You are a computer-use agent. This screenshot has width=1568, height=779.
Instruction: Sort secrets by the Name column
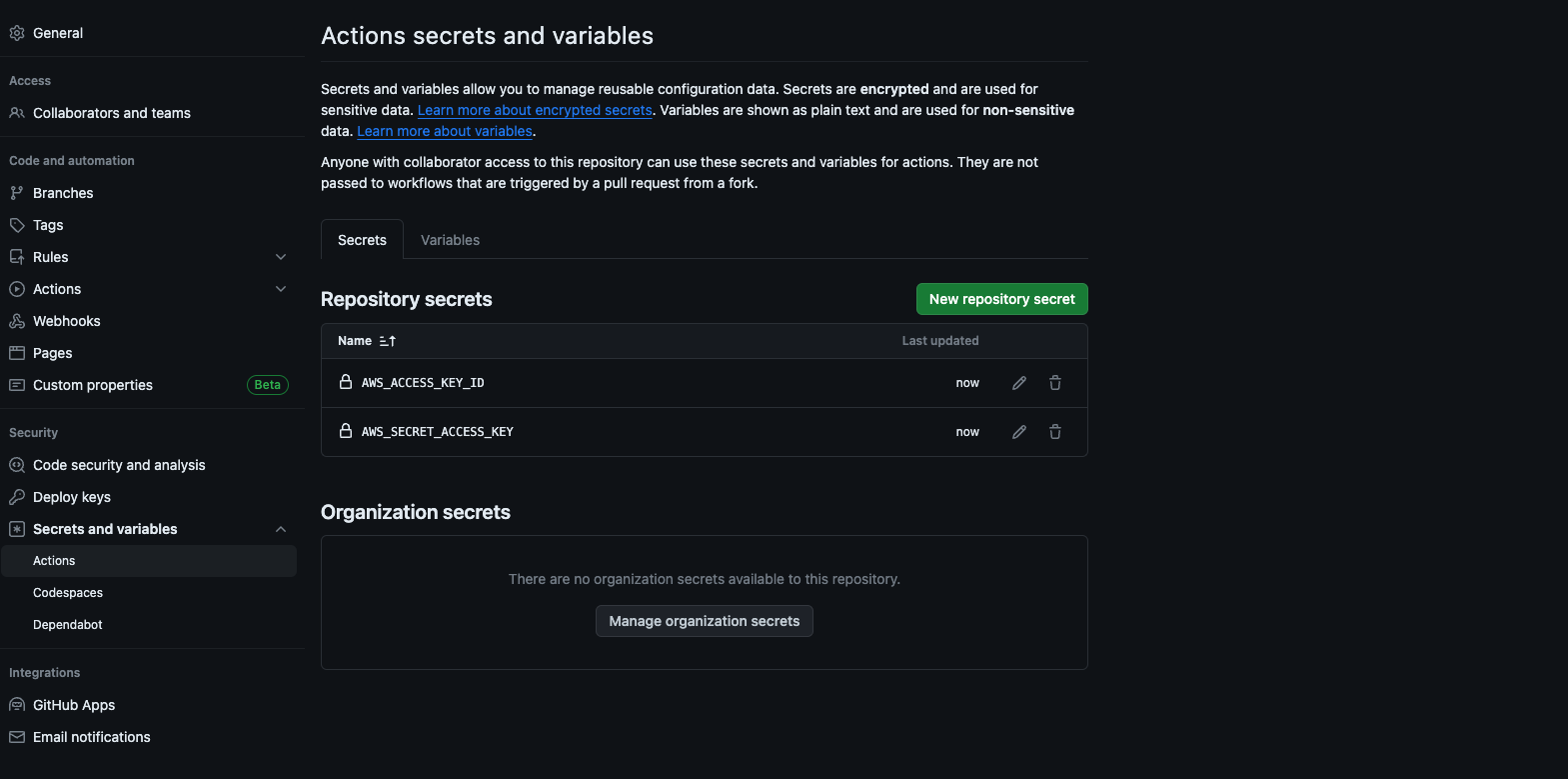tap(367, 340)
